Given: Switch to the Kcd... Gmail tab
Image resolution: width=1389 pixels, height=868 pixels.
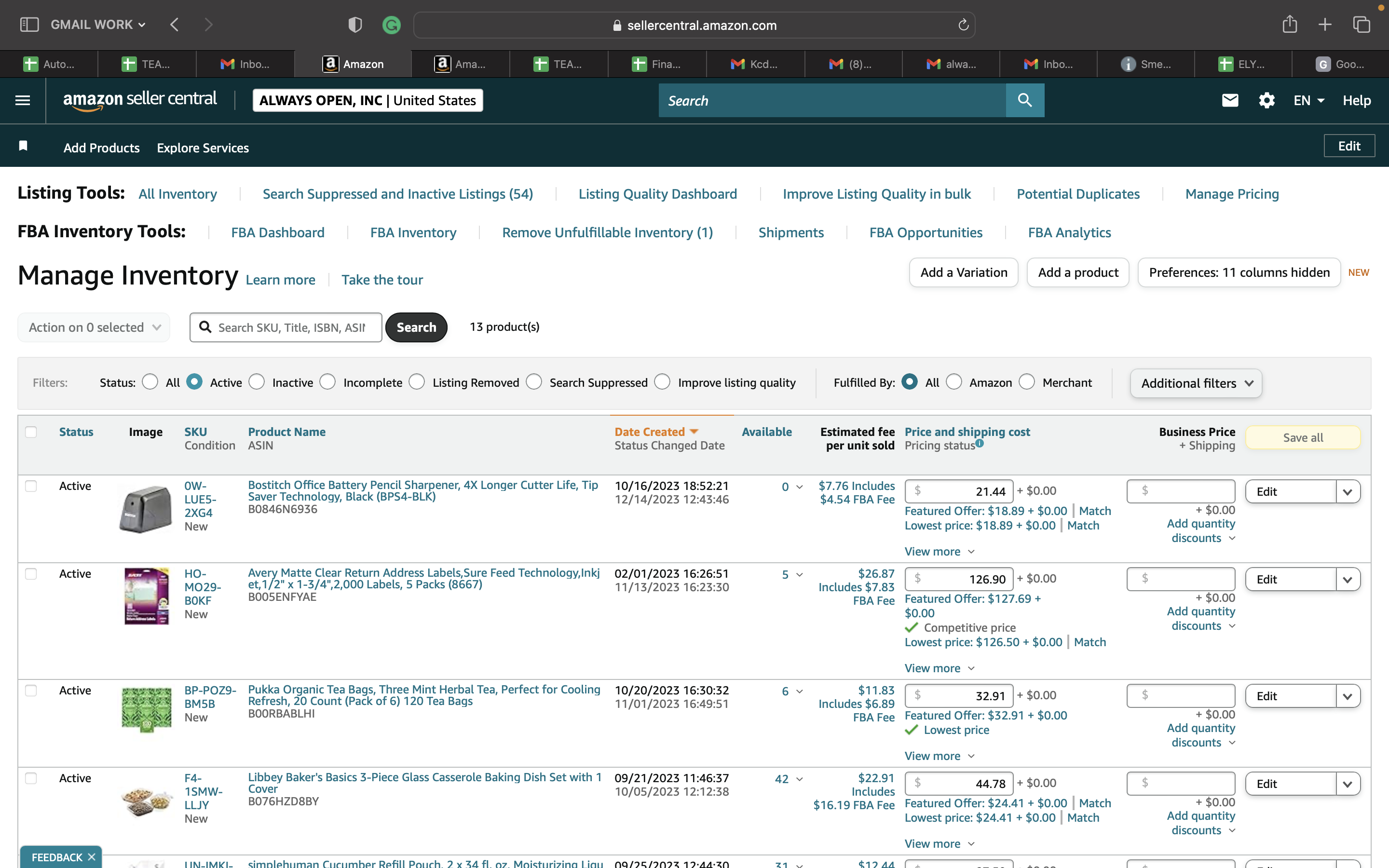Looking at the screenshot, I should pos(755,64).
